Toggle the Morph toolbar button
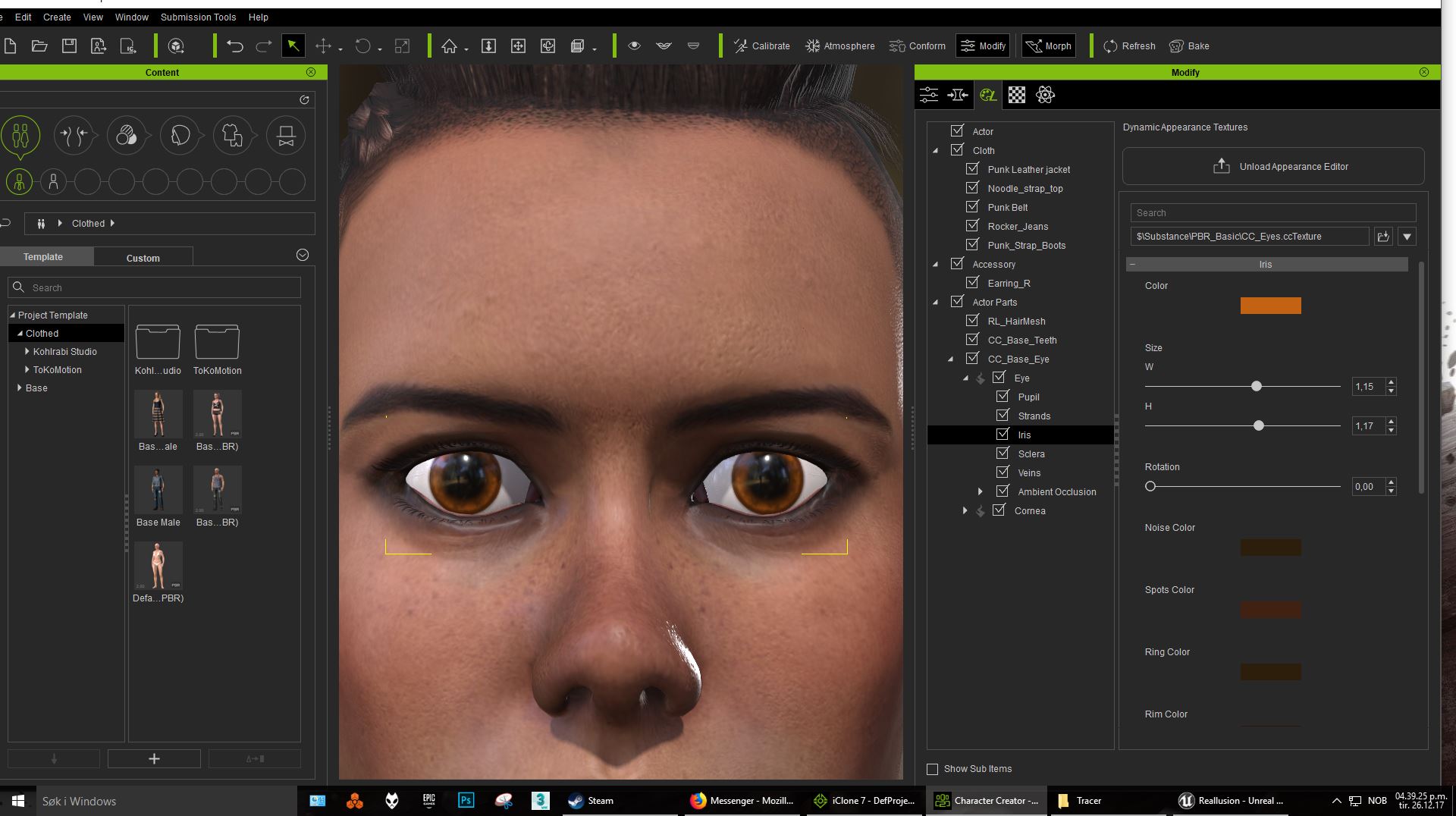Image resolution: width=1456 pixels, height=816 pixels. (x=1048, y=46)
